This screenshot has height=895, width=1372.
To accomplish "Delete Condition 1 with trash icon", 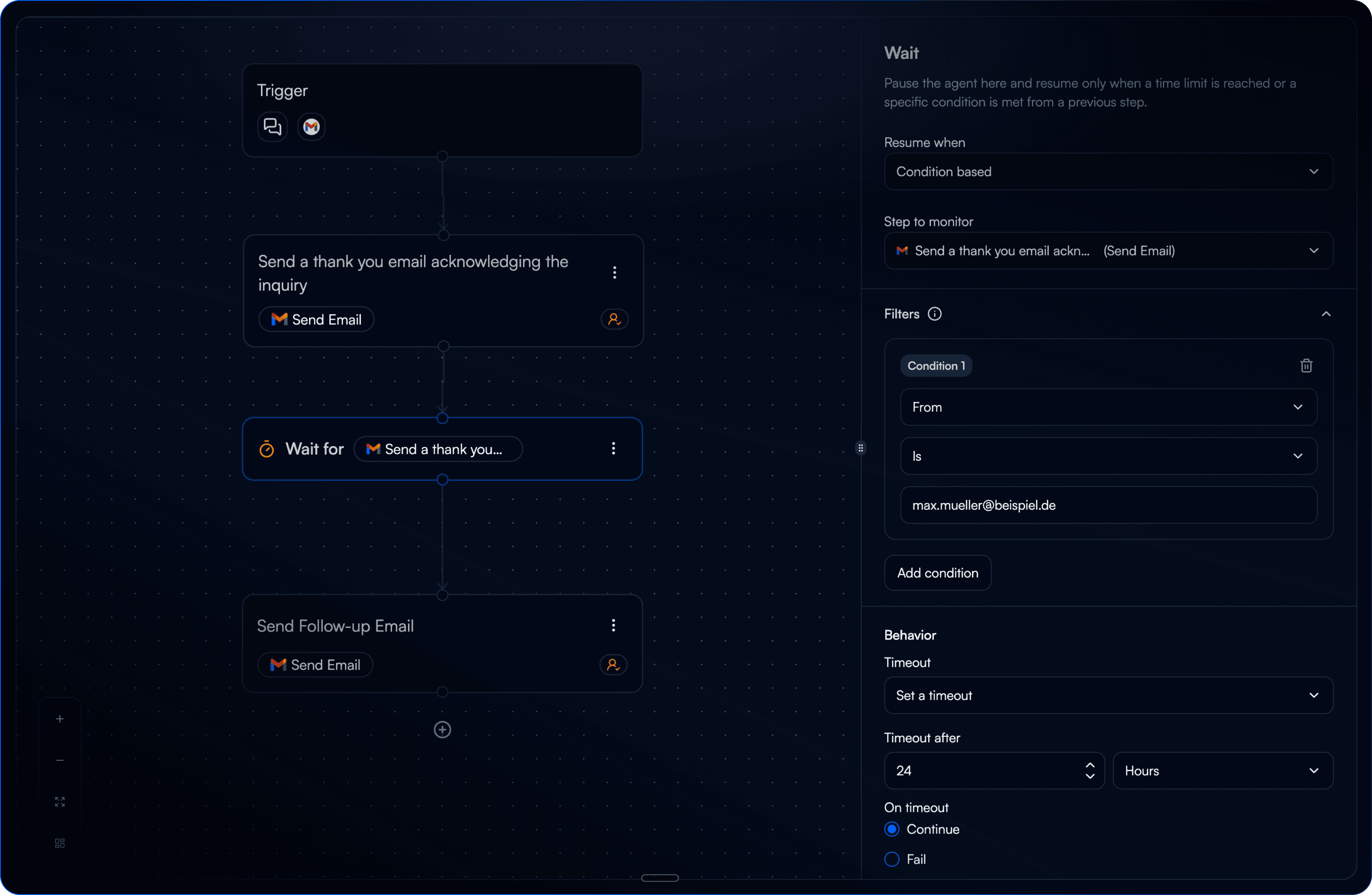I will click(1306, 366).
